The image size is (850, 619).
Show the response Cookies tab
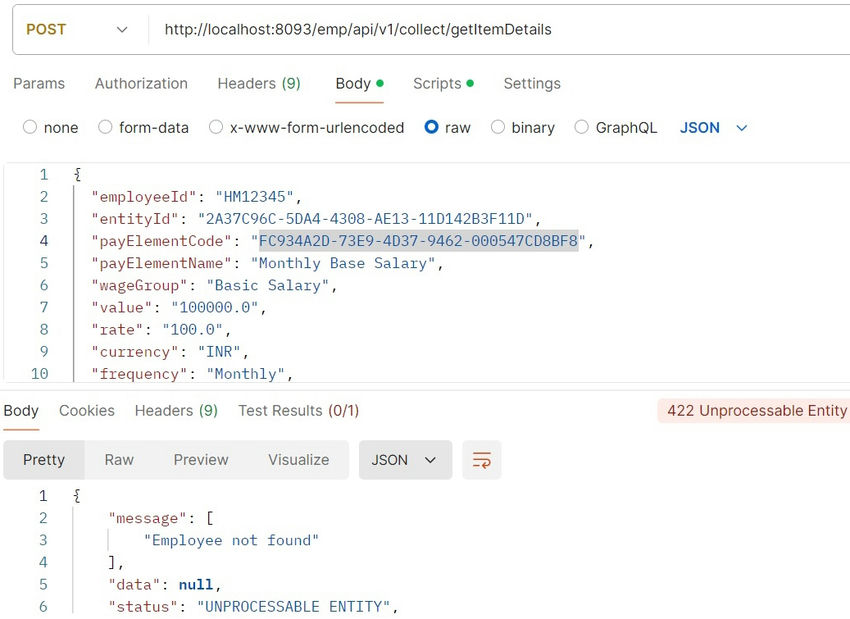click(87, 411)
